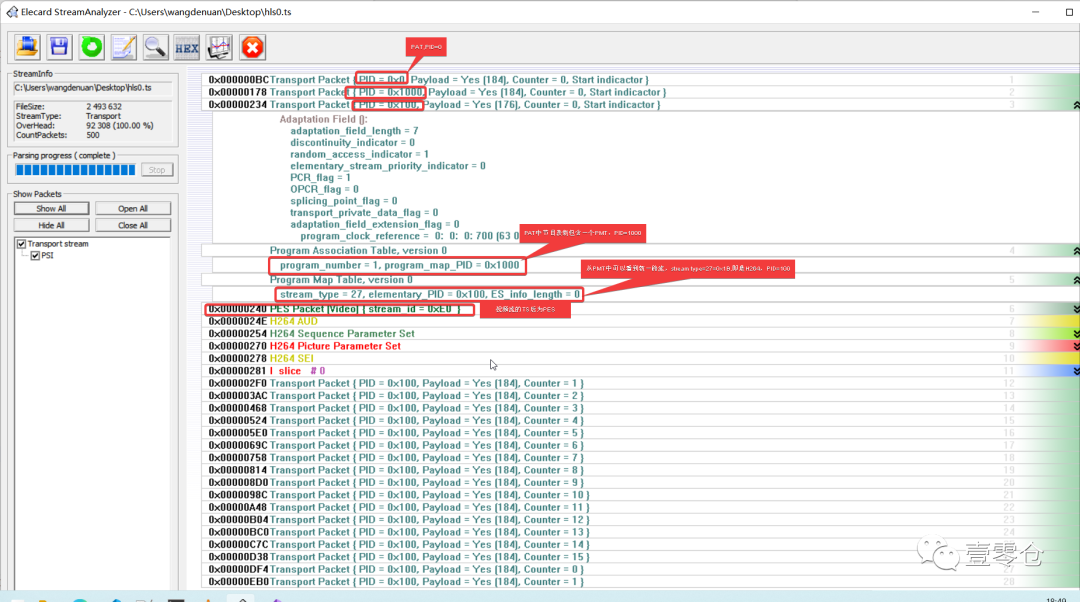Expand the H264 Picture Parameter Set row
Screen dimensions: 1080x602
point(1075,346)
